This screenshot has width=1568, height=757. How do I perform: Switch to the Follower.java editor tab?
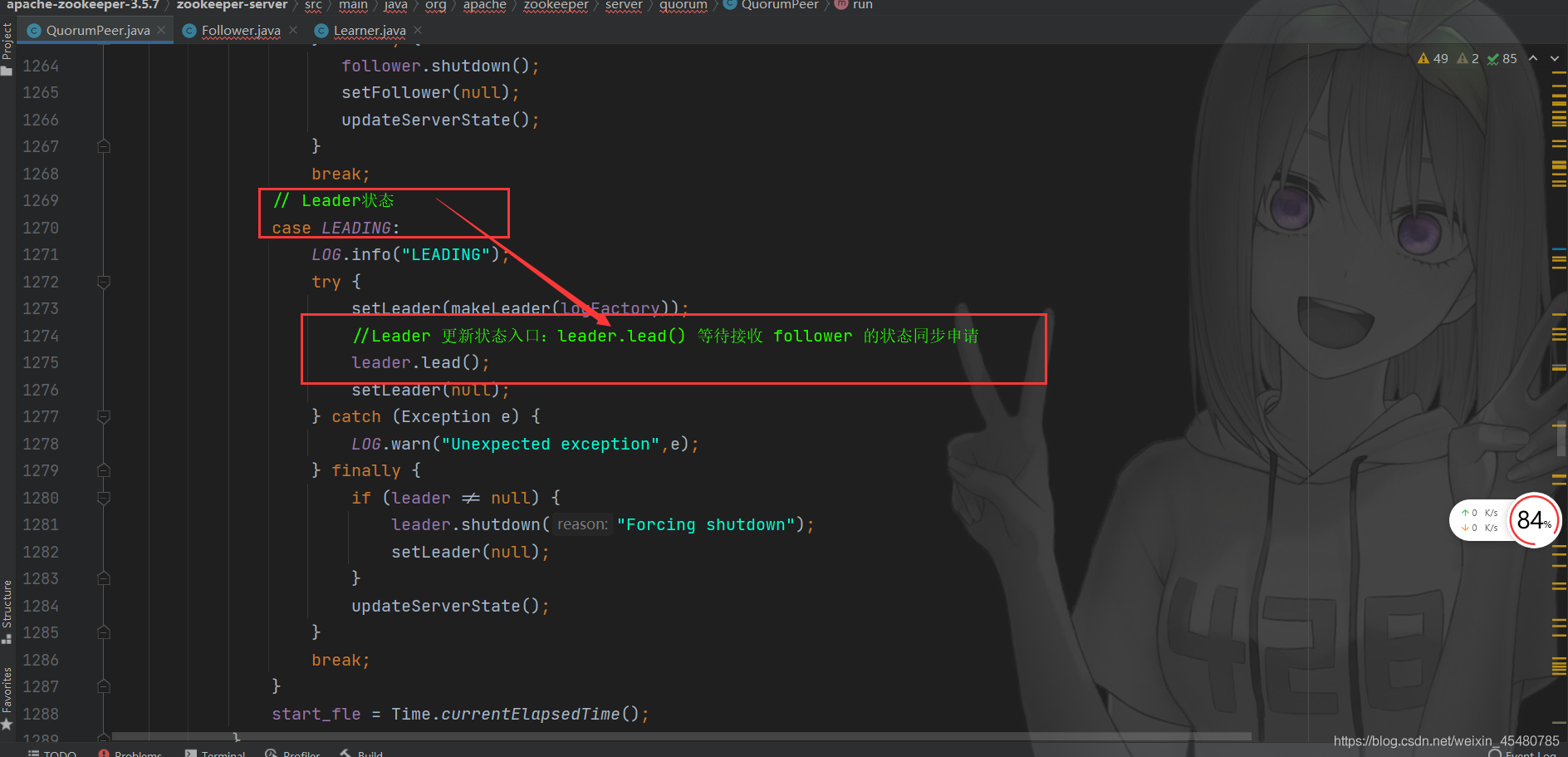(241, 31)
